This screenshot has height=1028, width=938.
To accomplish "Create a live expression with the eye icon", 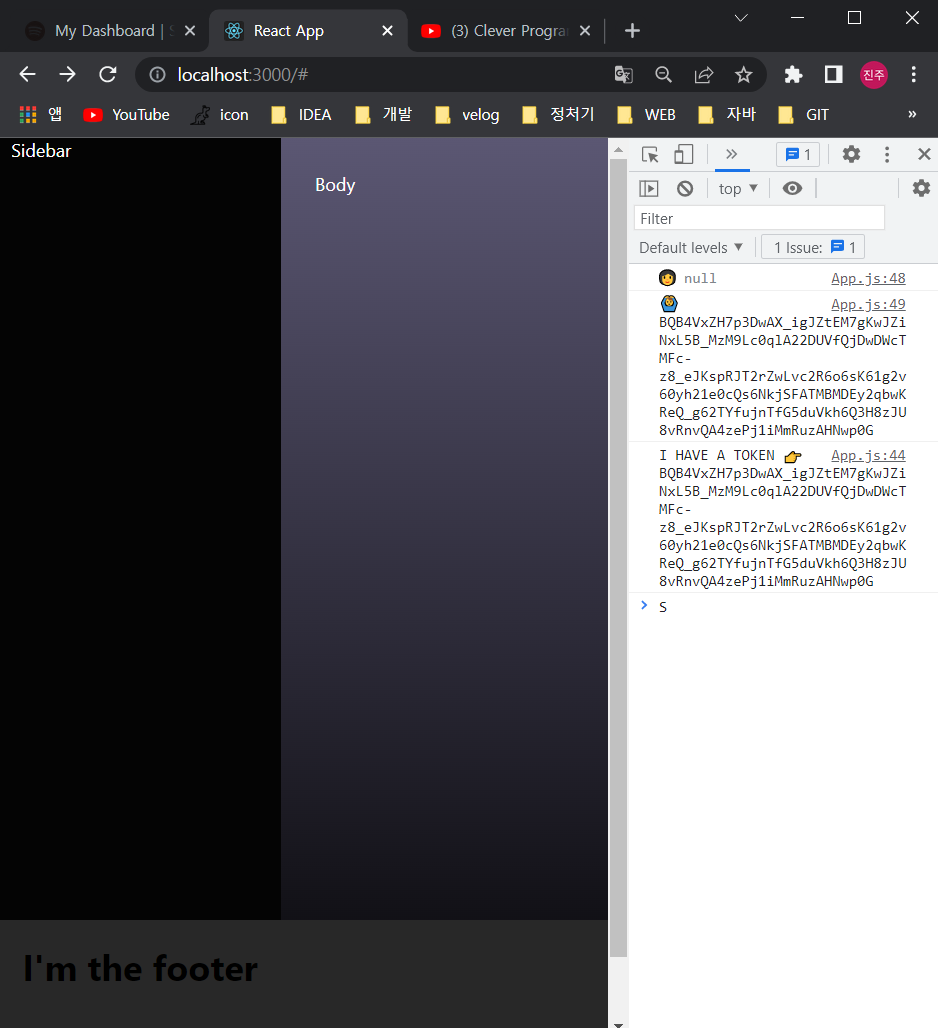I will pyautogui.click(x=792, y=189).
